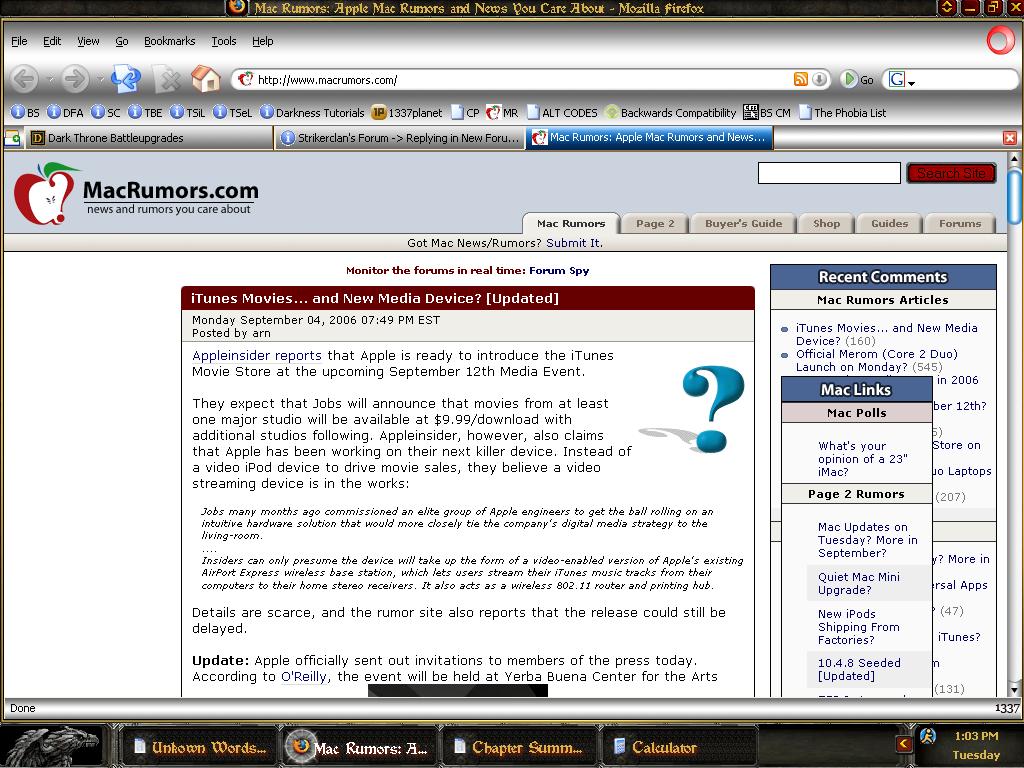Click the new tab icon left of tabs
The image size is (1024, 768).
coord(12,138)
